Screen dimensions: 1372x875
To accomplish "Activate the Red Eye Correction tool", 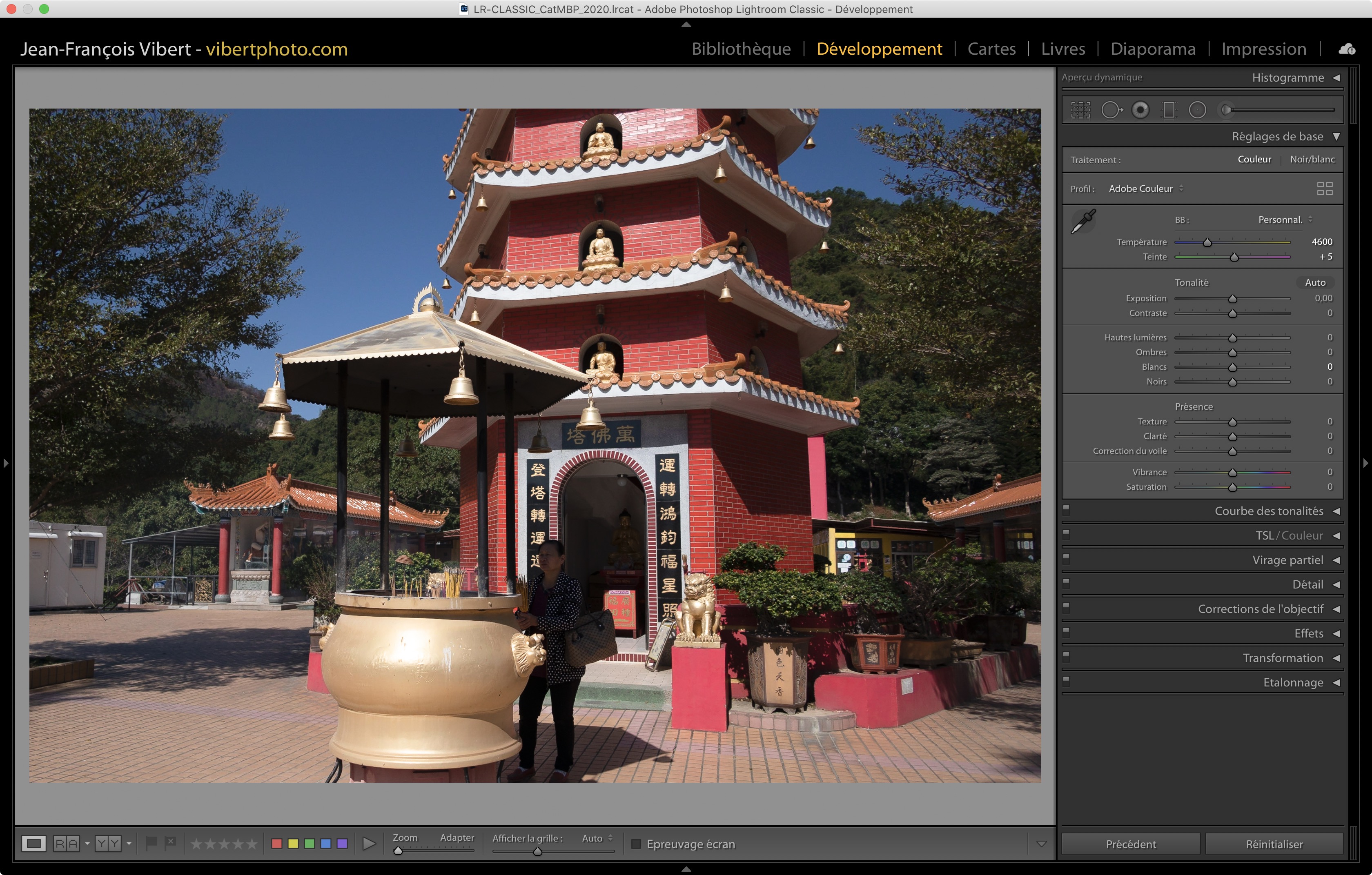I will [1140, 110].
